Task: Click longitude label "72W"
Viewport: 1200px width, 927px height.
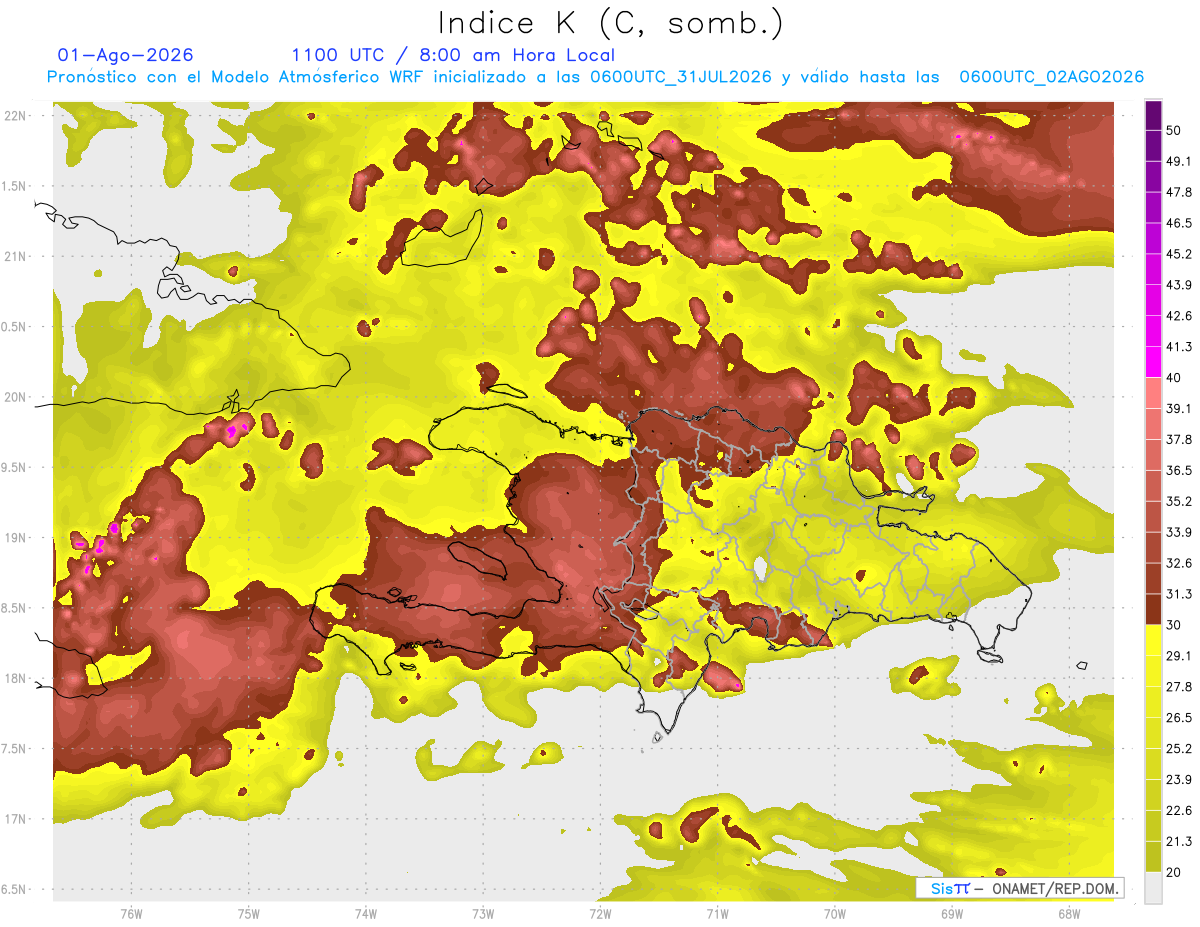Action: [600, 914]
